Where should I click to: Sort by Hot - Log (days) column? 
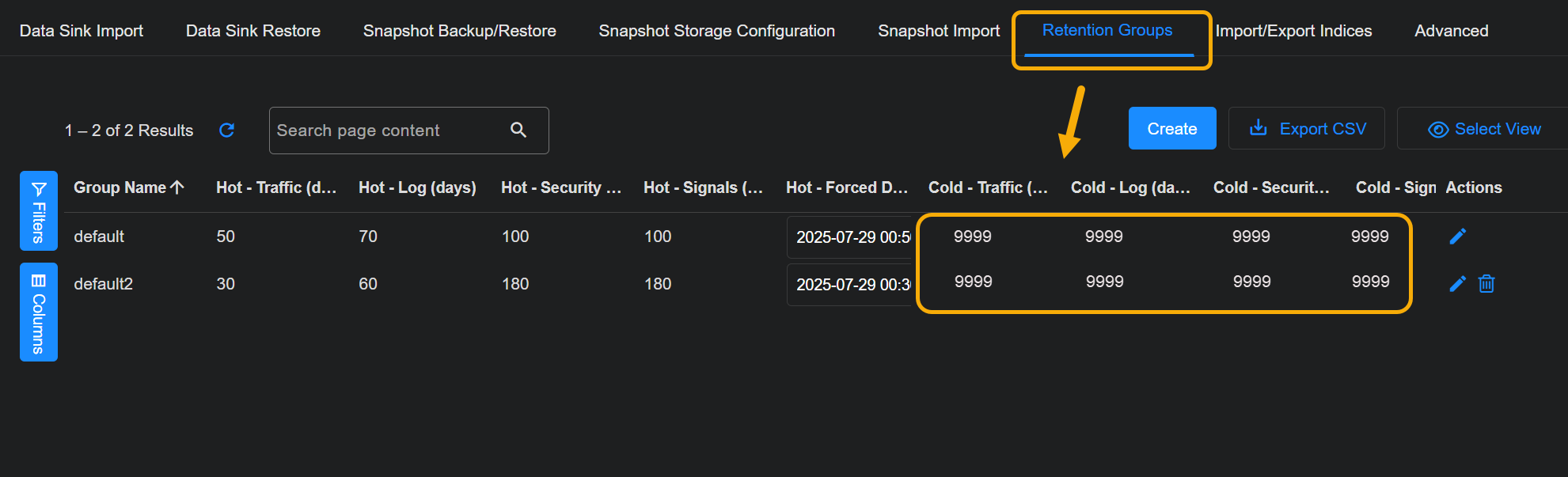click(417, 187)
